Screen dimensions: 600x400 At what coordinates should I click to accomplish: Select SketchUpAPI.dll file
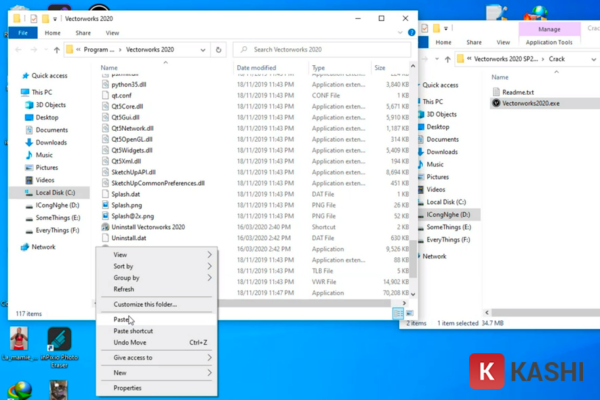coord(134,172)
